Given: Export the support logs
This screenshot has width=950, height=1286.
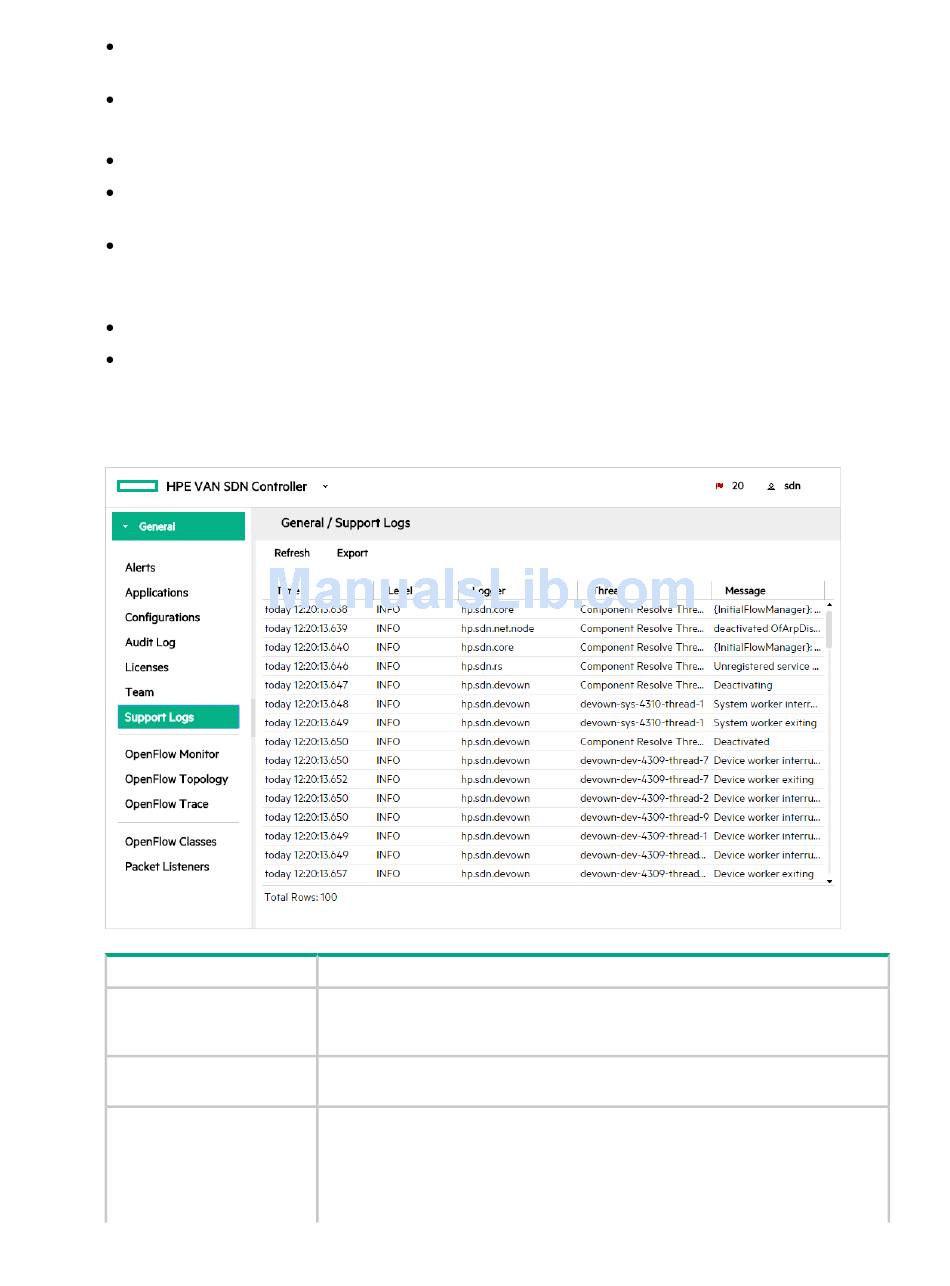Looking at the screenshot, I should point(352,553).
